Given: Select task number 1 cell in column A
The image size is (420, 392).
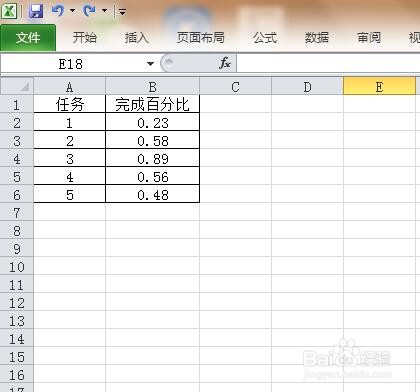Looking at the screenshot, I should [69, 122].
